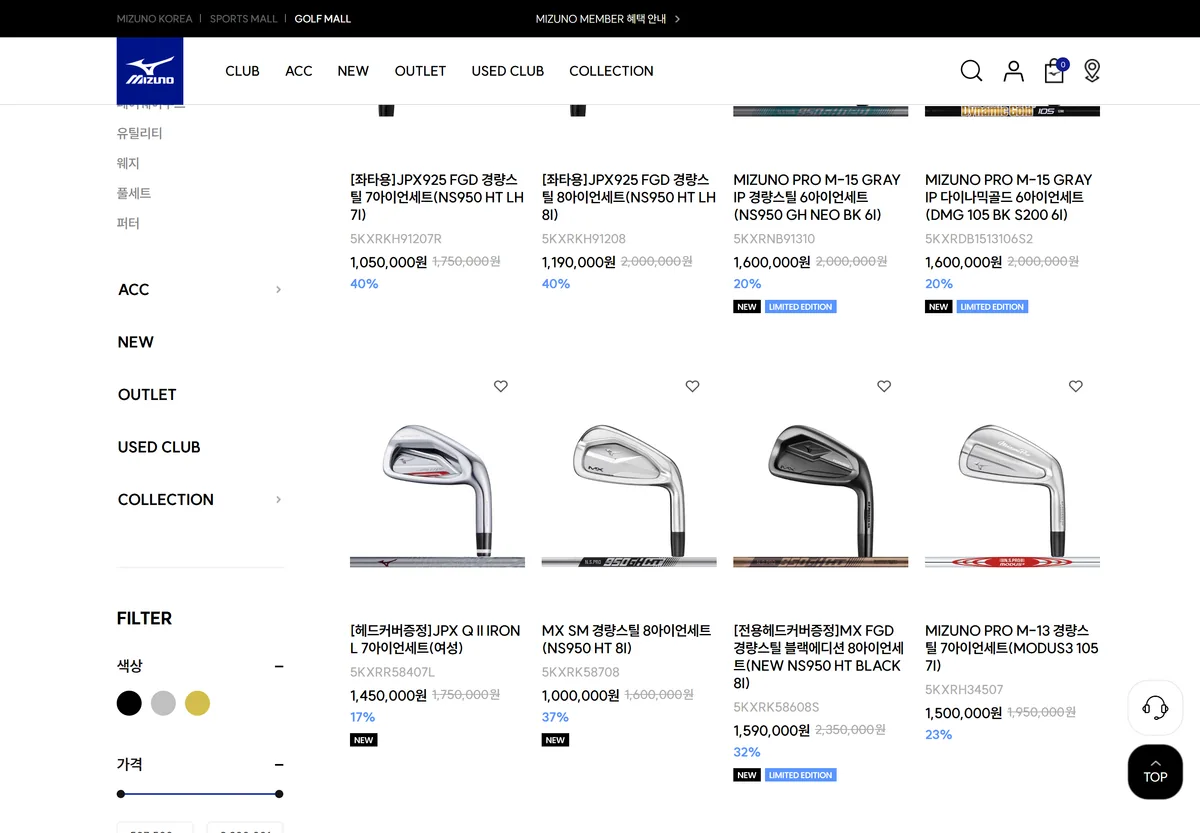Open the JPX Q II IRON product image
Image resolution: width=1200 pixels, height=833 pixels.
[x=437, y=485]
